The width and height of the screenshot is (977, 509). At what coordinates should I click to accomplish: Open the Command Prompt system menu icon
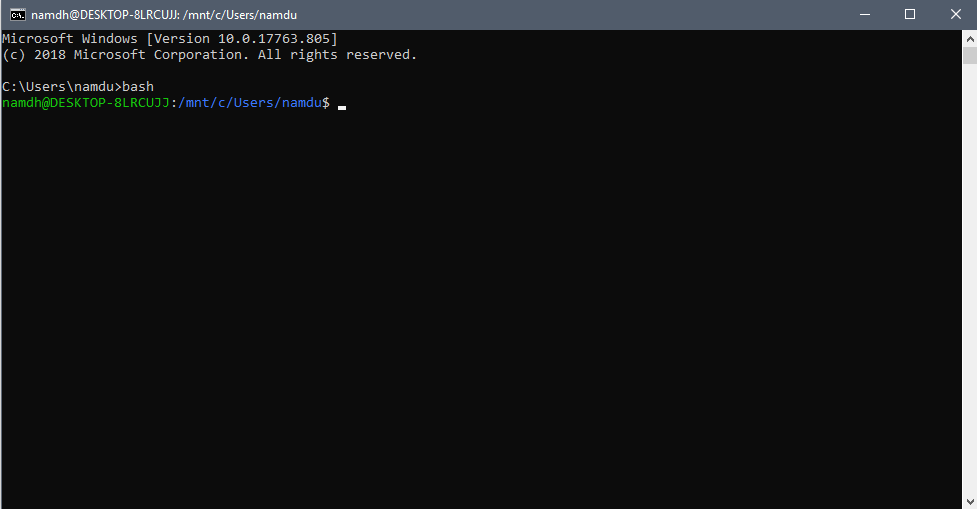click(x=17, y=15)
